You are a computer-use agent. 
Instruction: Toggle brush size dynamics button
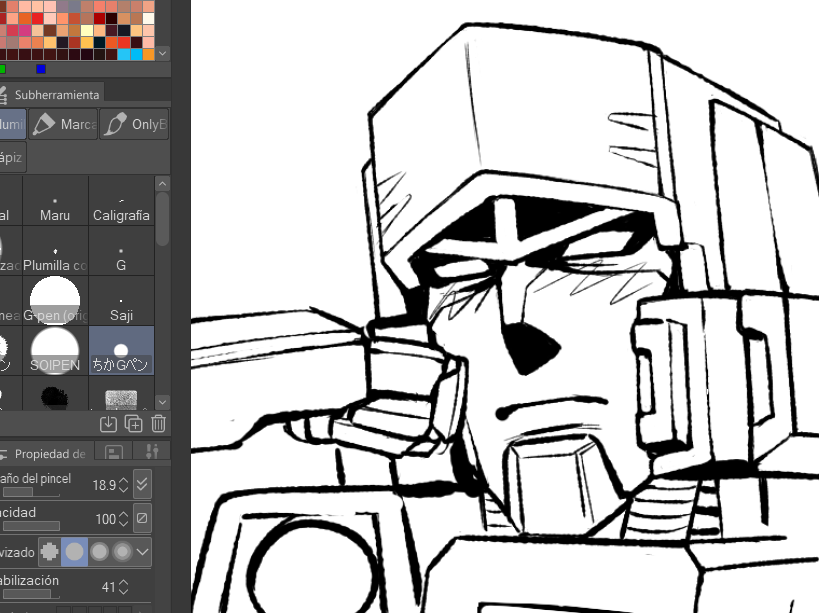(x=142, y=484)
